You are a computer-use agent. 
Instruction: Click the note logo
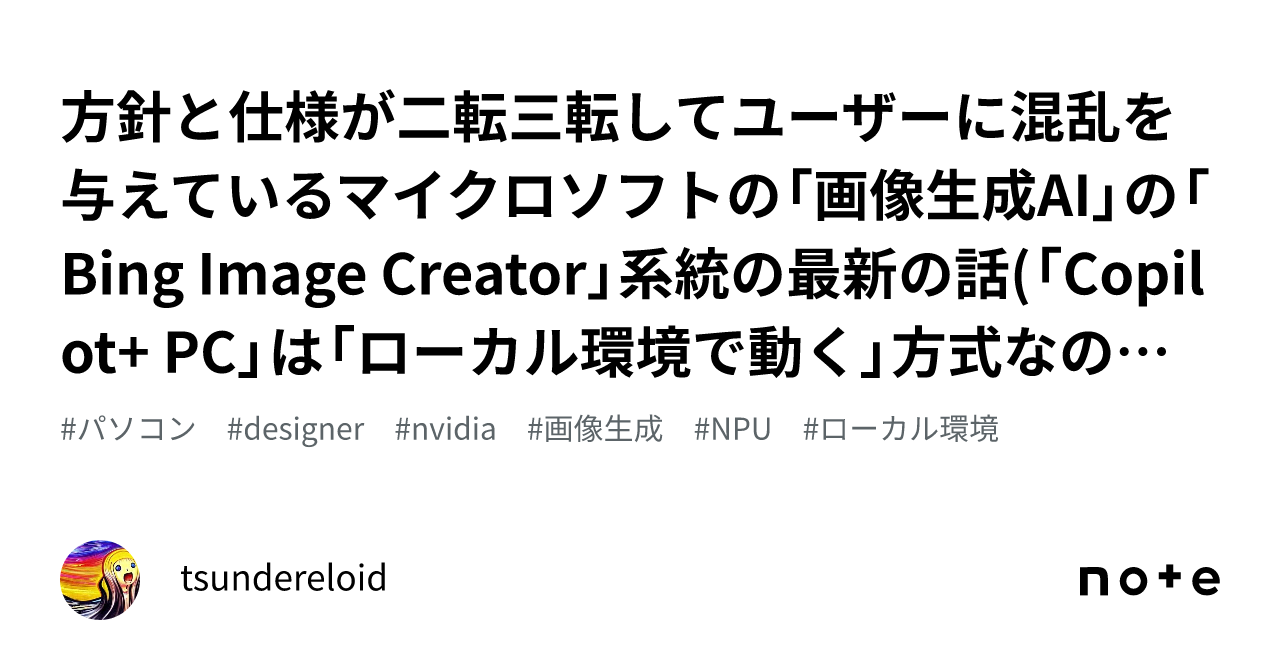click(x=1149, y=580)
